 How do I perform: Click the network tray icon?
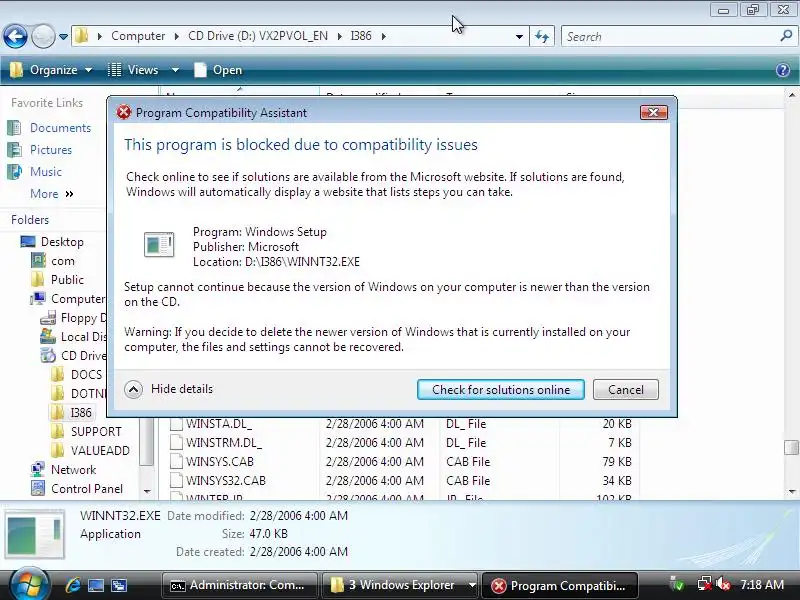tap(704, 585)
